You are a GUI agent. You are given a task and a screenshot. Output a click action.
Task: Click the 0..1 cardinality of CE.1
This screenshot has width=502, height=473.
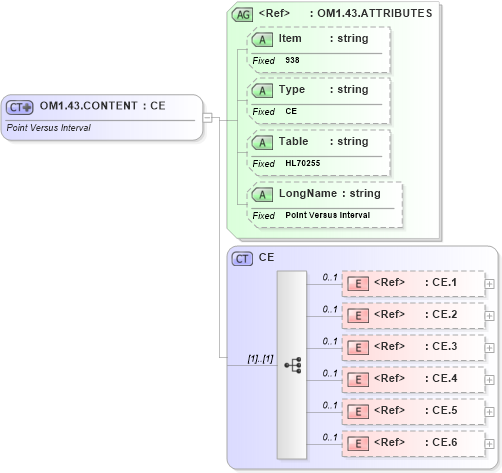coord(330,277)
